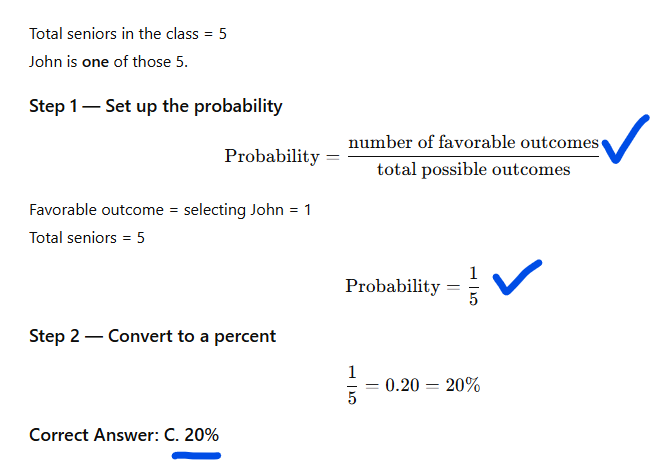Viewport: 651px width, 462px height.
Task: Click the "number of favorable outcomes" numerator
Action: 473,143
